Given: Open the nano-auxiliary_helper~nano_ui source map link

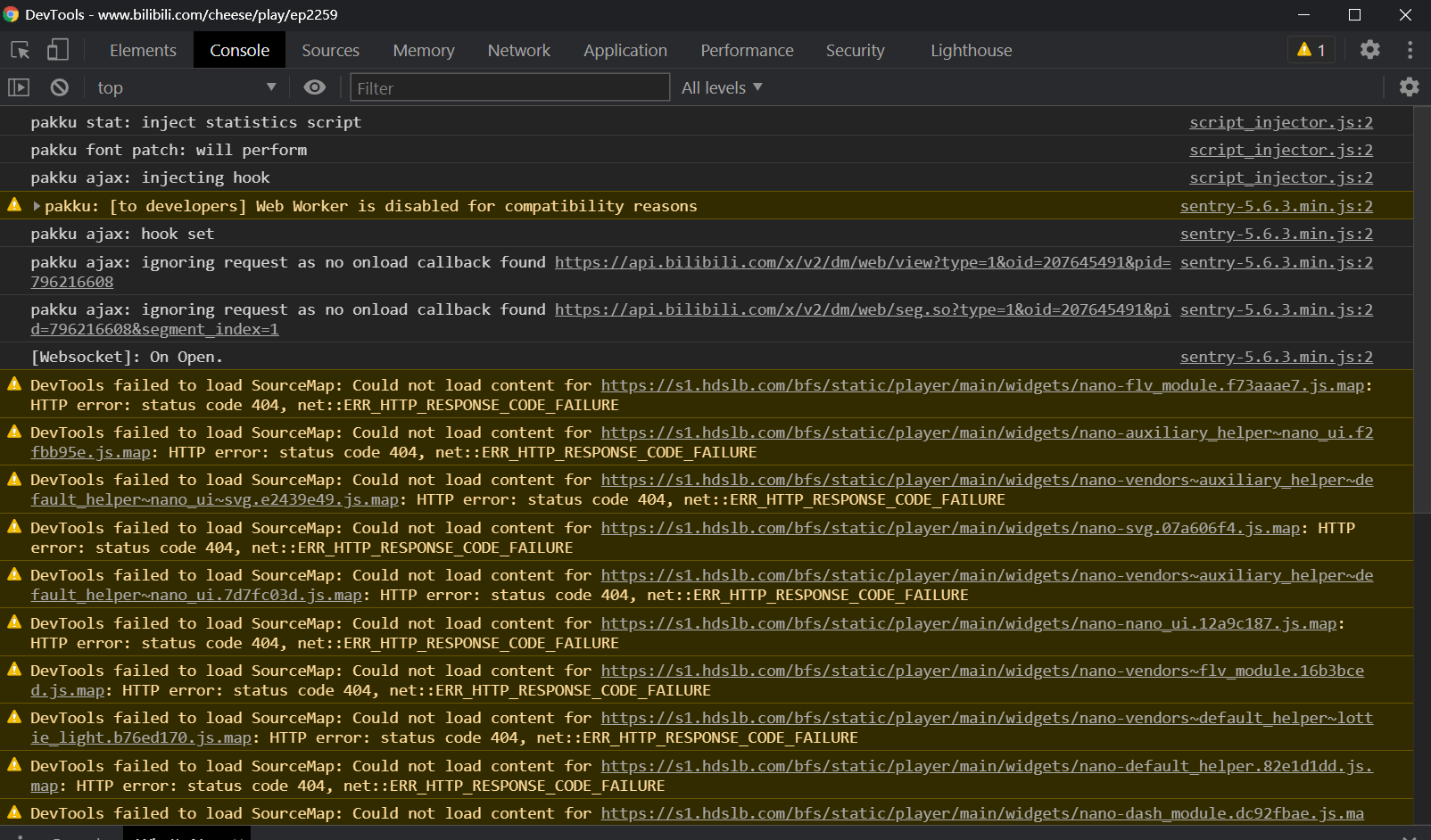Looking at the screenshot, I should (987, 432).
